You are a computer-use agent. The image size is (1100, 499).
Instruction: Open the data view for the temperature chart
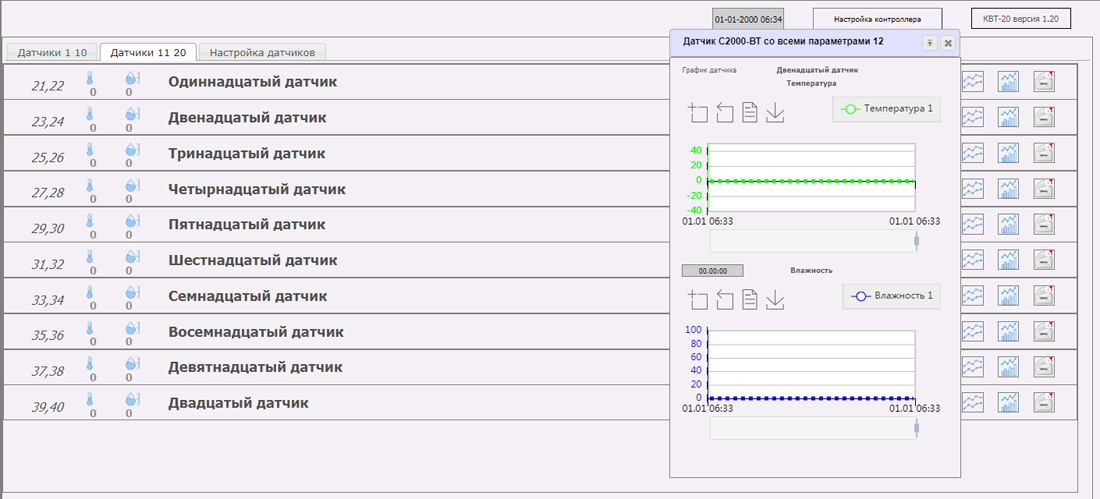coord(750,114)
